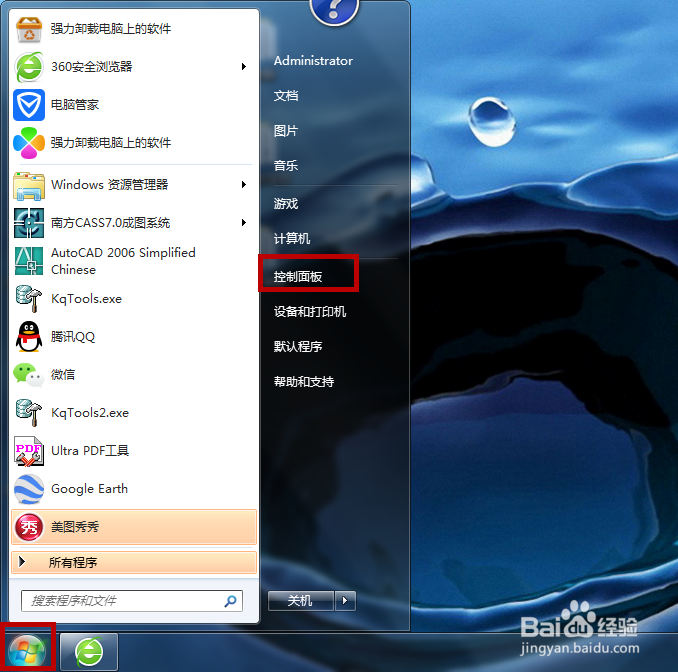This screenshot has width=678, height=672.
Task: Open 设备和打印机
Action: click(310, 312)
